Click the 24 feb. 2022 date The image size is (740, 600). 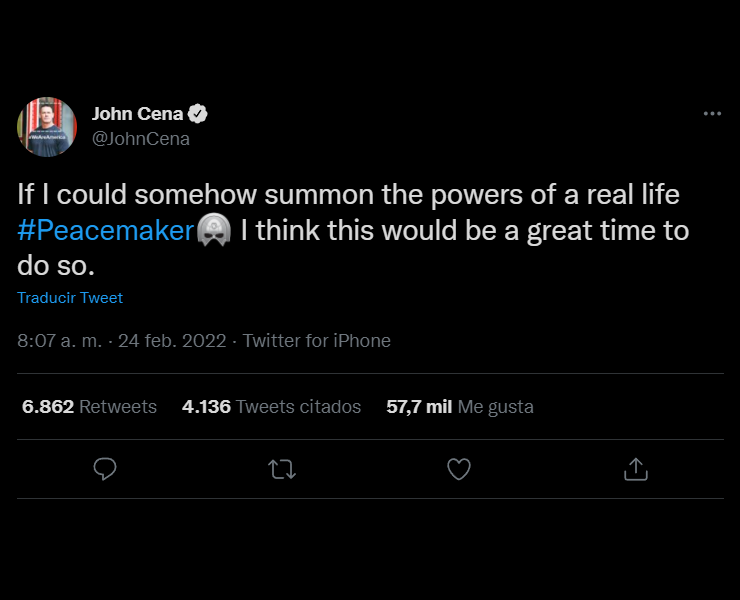pyautogui.click(x=172, y=341)
